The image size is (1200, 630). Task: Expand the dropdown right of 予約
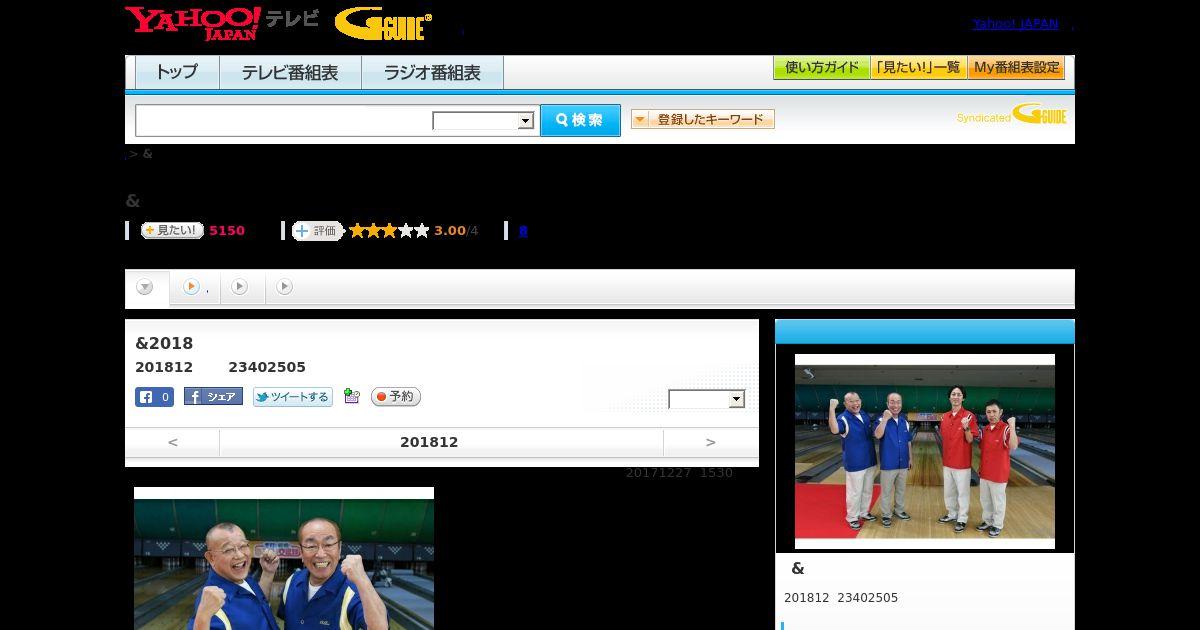pos(707,399)
